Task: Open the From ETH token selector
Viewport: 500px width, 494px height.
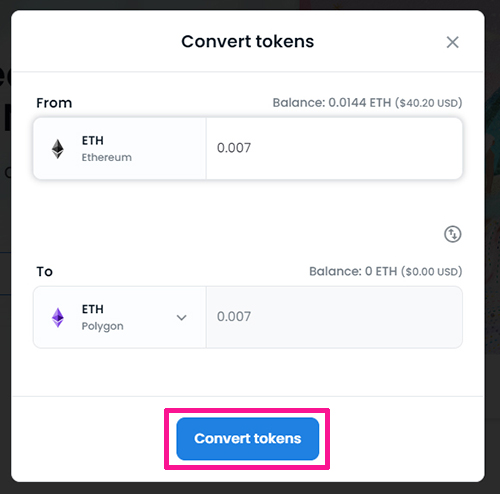Action: coord(120,148)
